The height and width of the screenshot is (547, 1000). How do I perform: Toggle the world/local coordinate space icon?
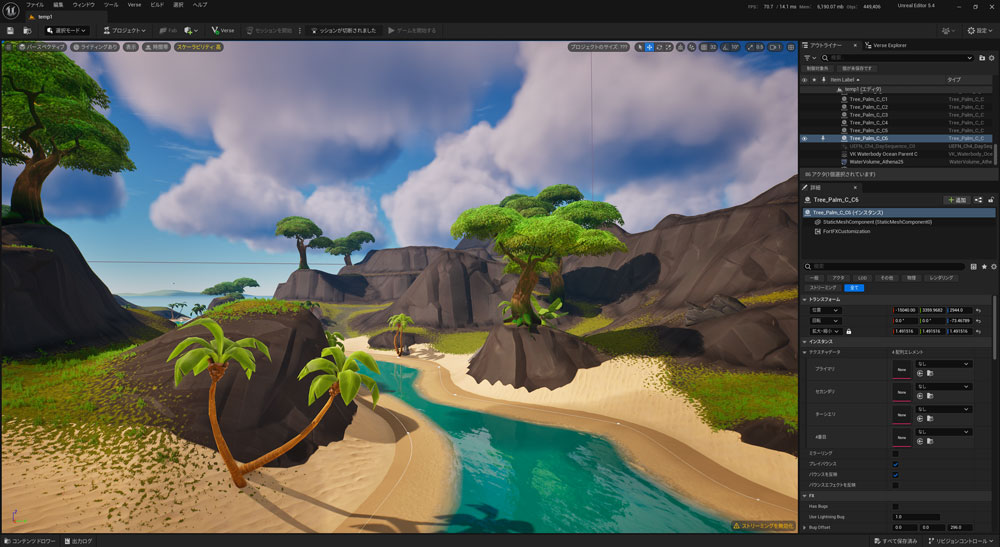pyautogui.click(x=680, y=47)
